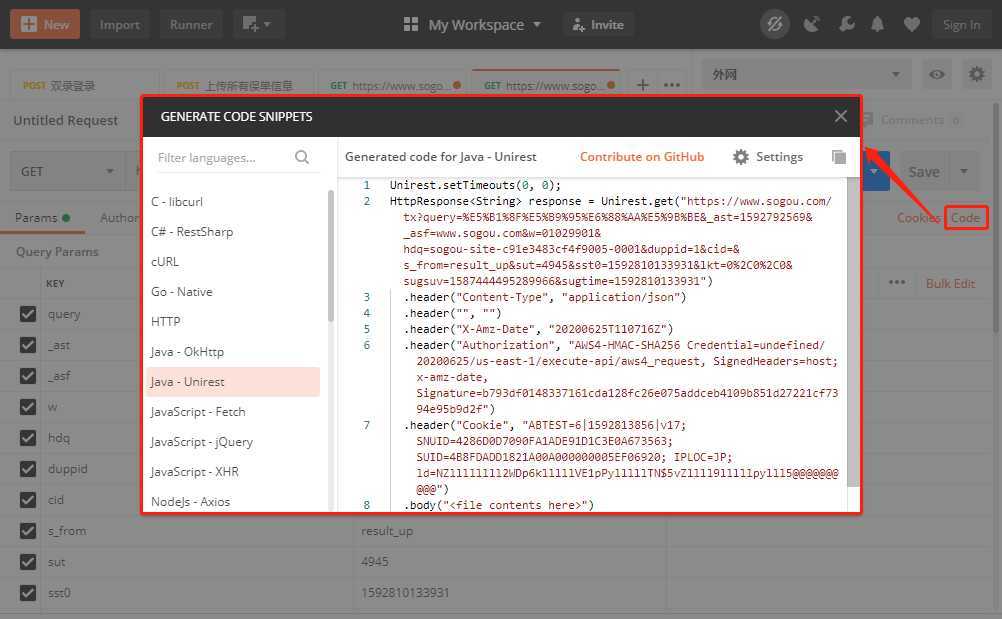The width and height of the screenshot is (1002, 619).
Task: Copy generated code to clipboard icon
Action: tap(838, 157)
